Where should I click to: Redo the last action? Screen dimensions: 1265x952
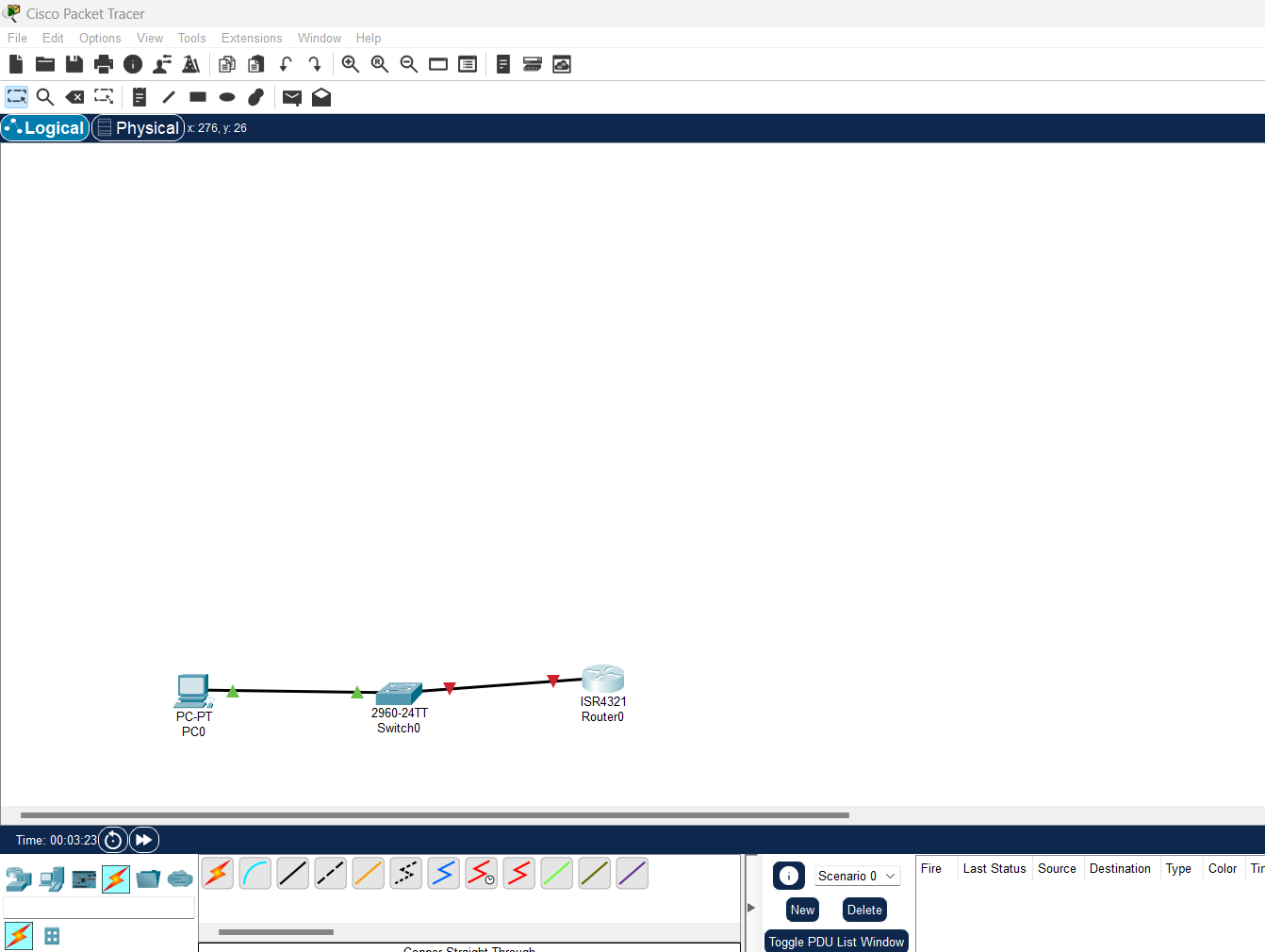315,64
